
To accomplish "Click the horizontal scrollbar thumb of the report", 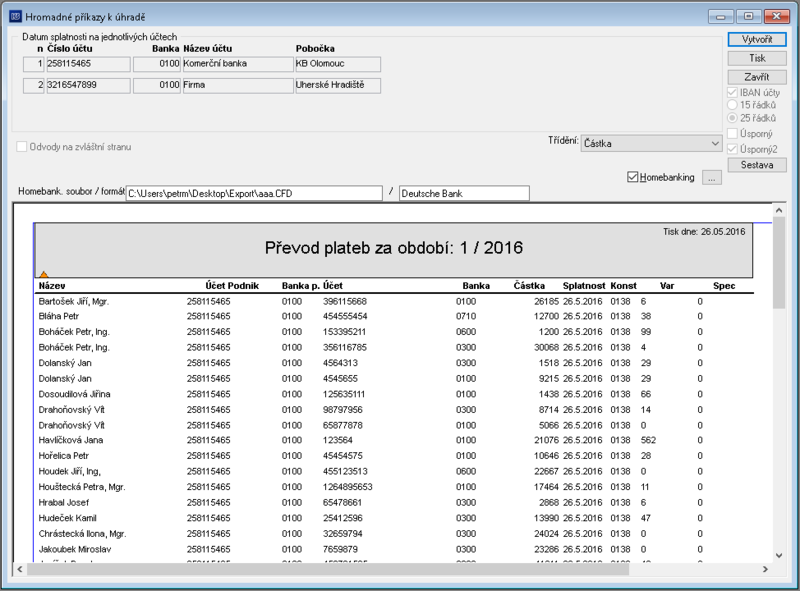I will tap(328, 569).
